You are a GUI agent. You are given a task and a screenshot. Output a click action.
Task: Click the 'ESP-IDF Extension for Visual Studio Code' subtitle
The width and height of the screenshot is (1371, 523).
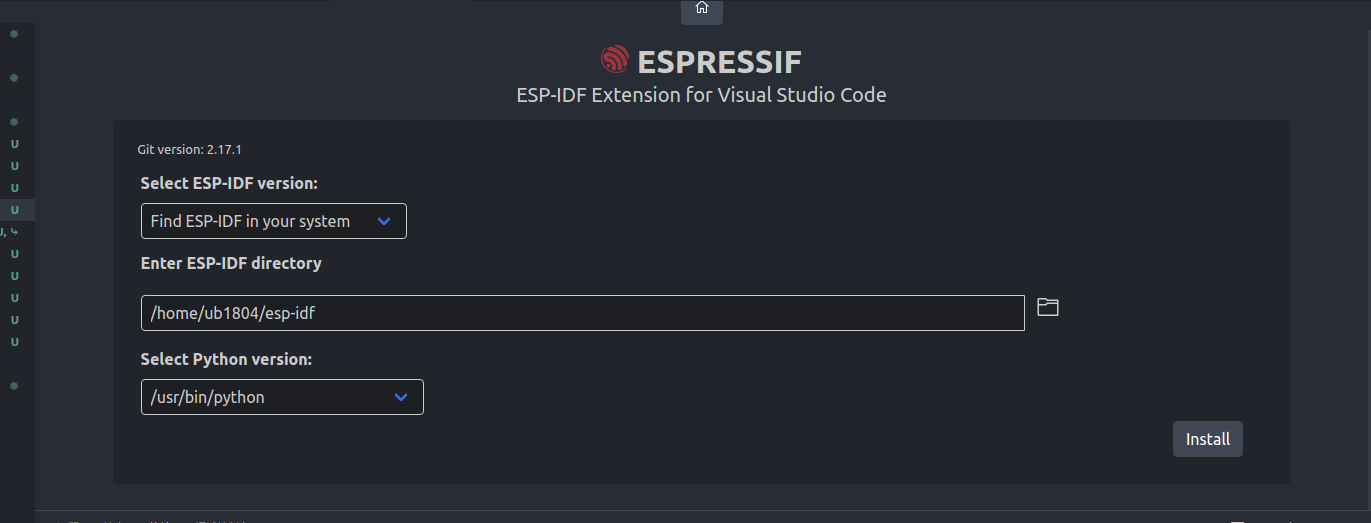pyautogui.click(x=701, y=95)
